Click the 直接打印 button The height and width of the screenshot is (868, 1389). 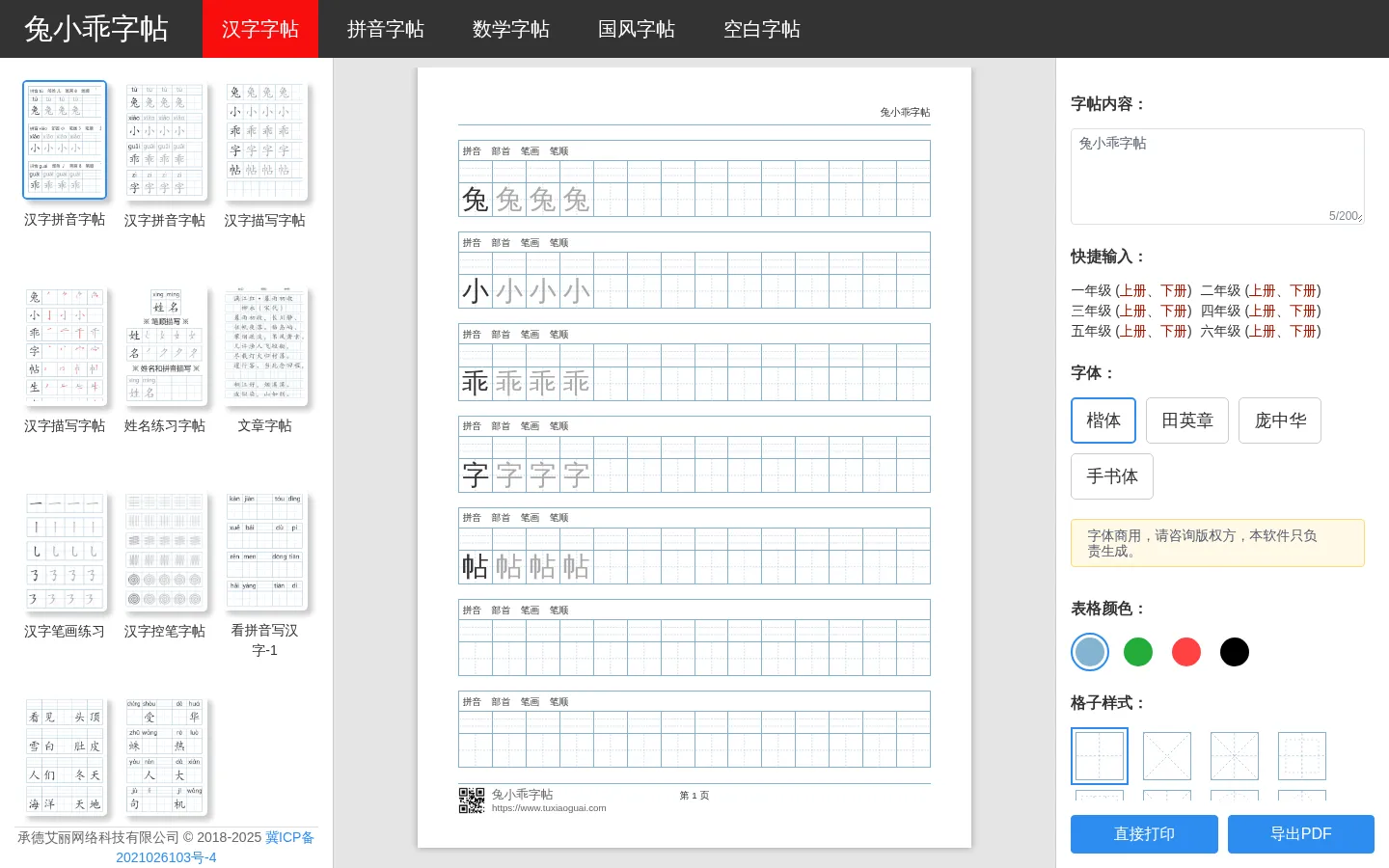[x=1144, y=834]
